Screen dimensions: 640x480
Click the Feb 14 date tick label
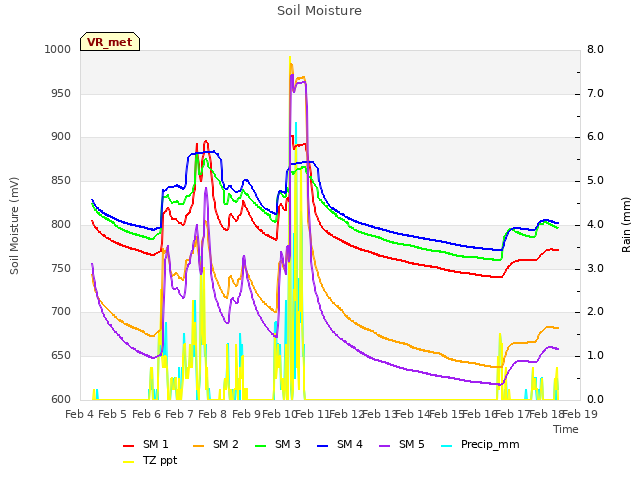coord(413,414)
